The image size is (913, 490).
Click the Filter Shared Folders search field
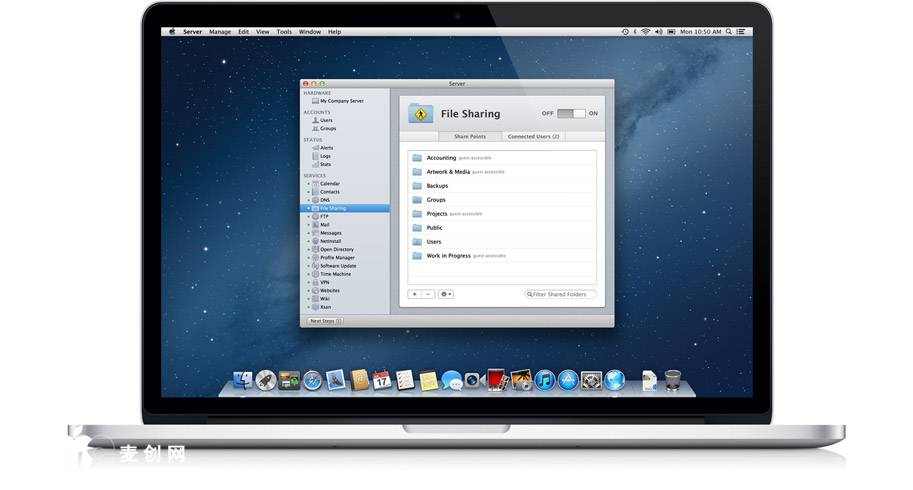562,294
